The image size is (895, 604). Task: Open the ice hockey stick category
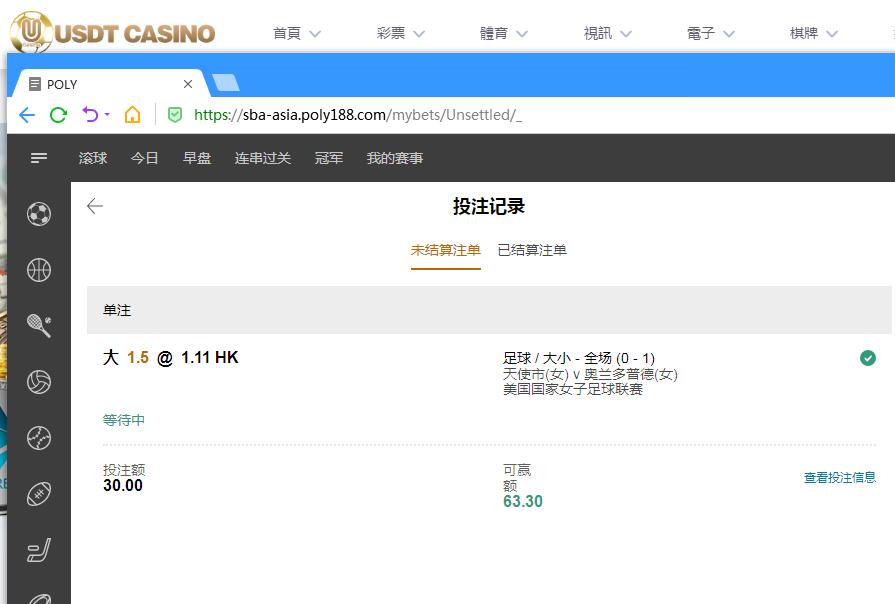click(39, 550)
